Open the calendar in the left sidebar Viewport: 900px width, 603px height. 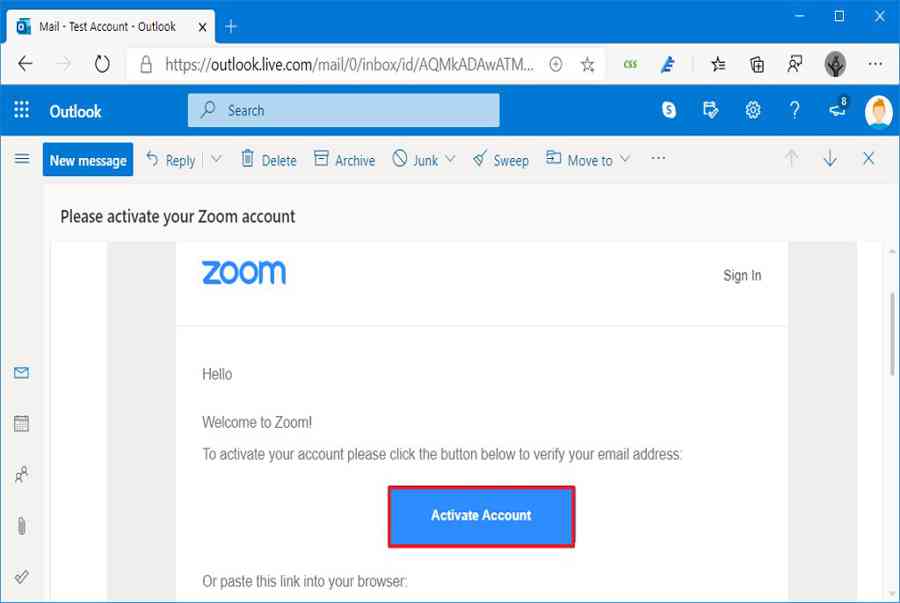tap(21, 423)
